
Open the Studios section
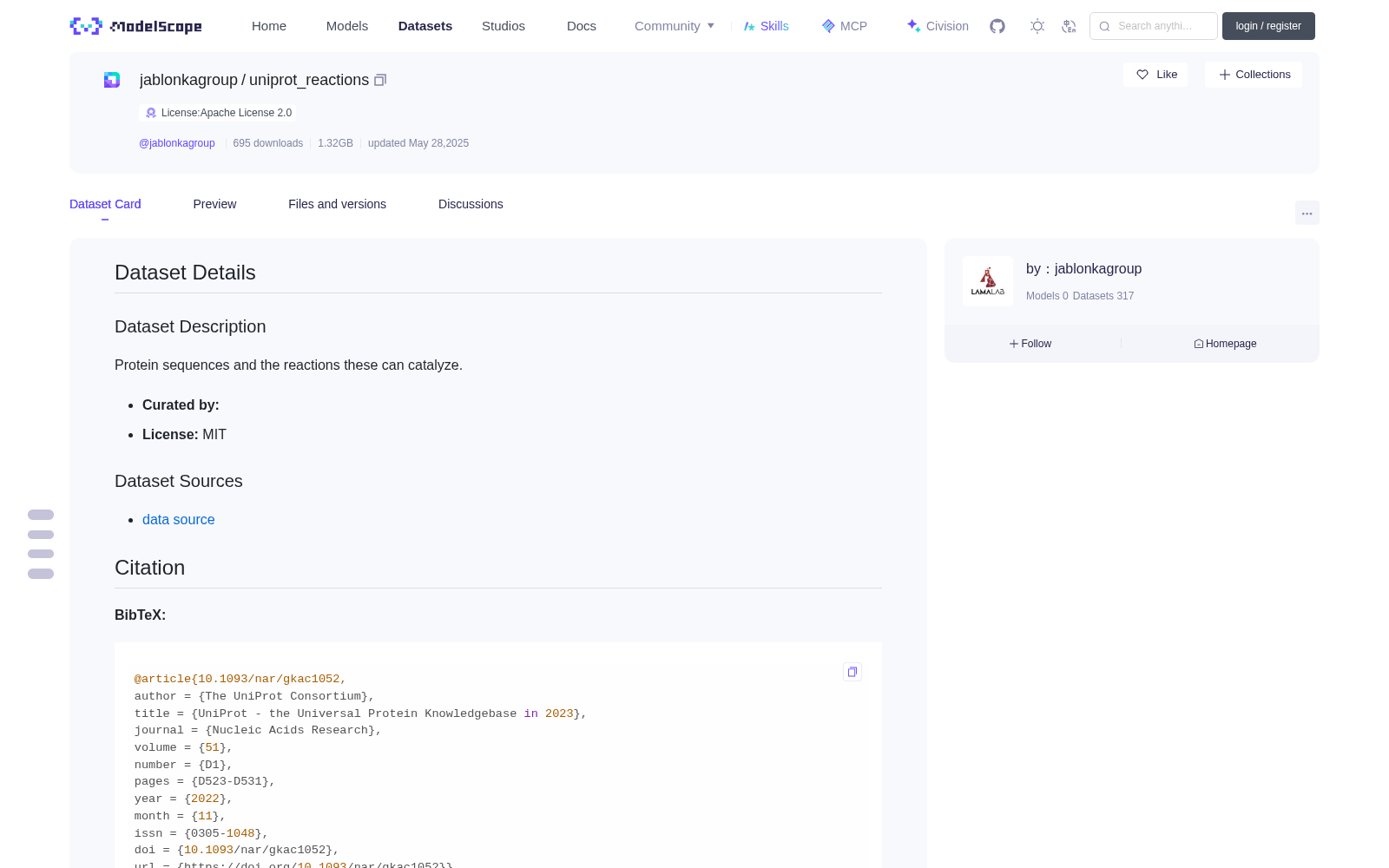[x=504, y=26]
